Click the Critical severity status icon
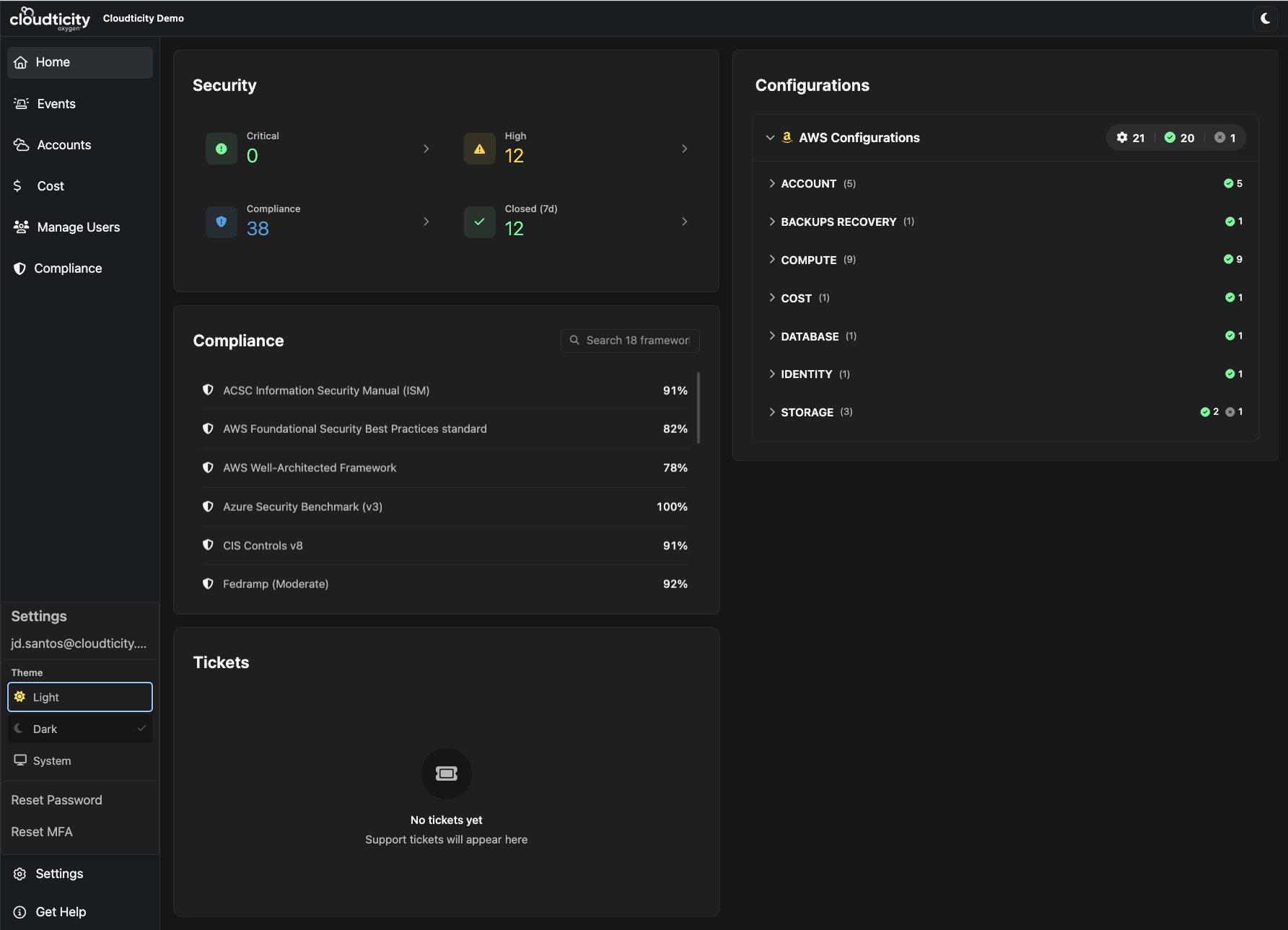The width and height of the screenshot is (1288, 930). (x=222, y=149)
